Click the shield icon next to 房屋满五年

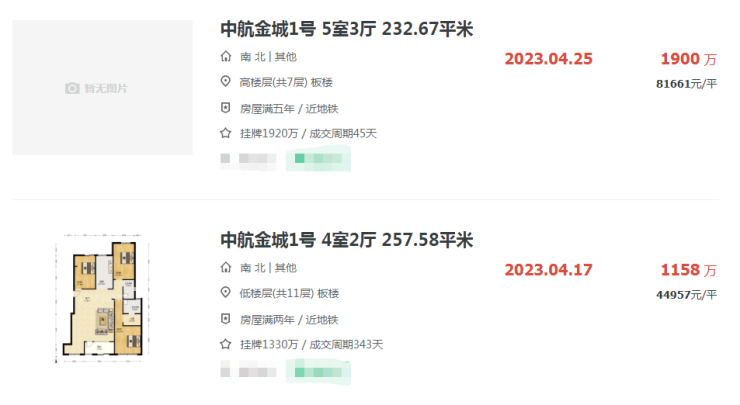(225, 108)
